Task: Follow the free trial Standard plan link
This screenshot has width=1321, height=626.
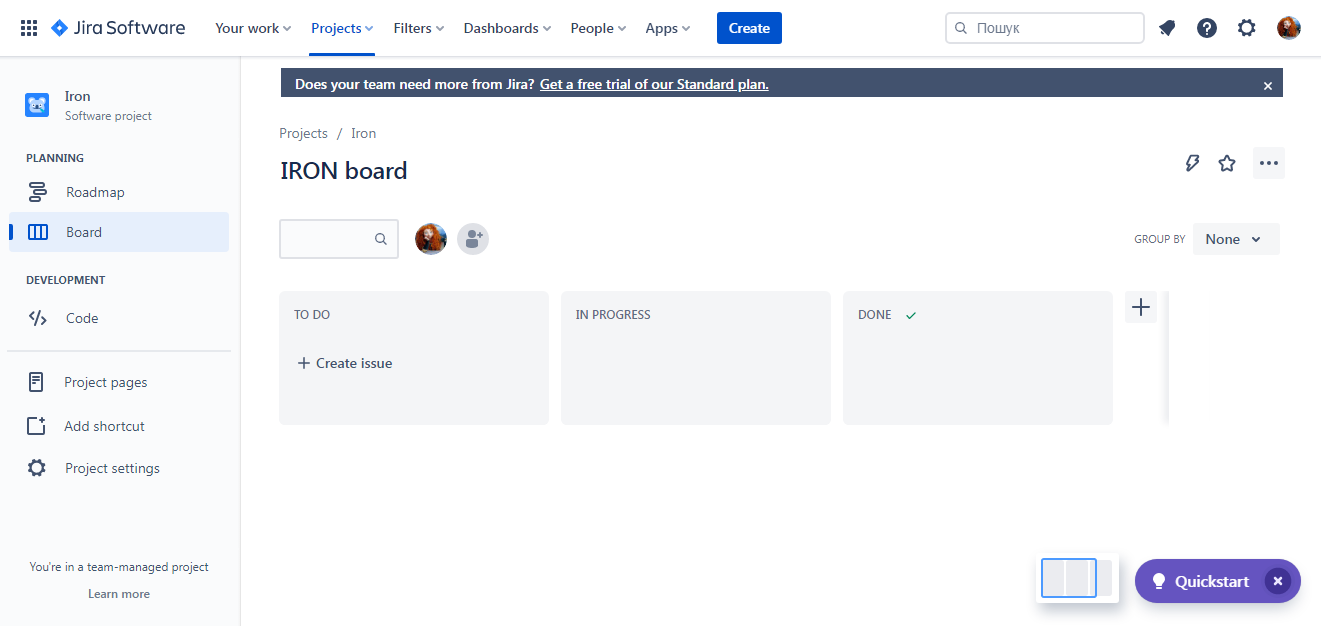Action: click(654, 84)
